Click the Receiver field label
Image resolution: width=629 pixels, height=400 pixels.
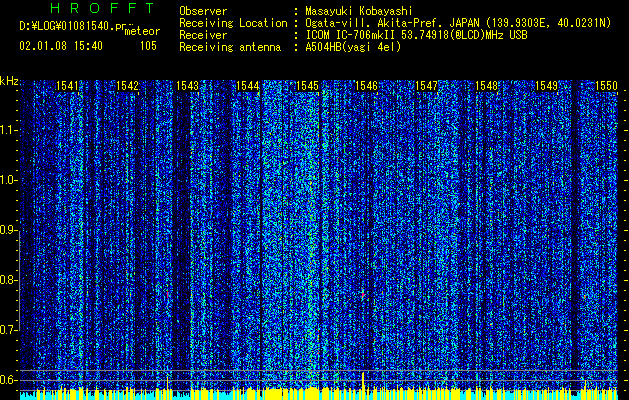pyautogui.click(x=203, y=35)
